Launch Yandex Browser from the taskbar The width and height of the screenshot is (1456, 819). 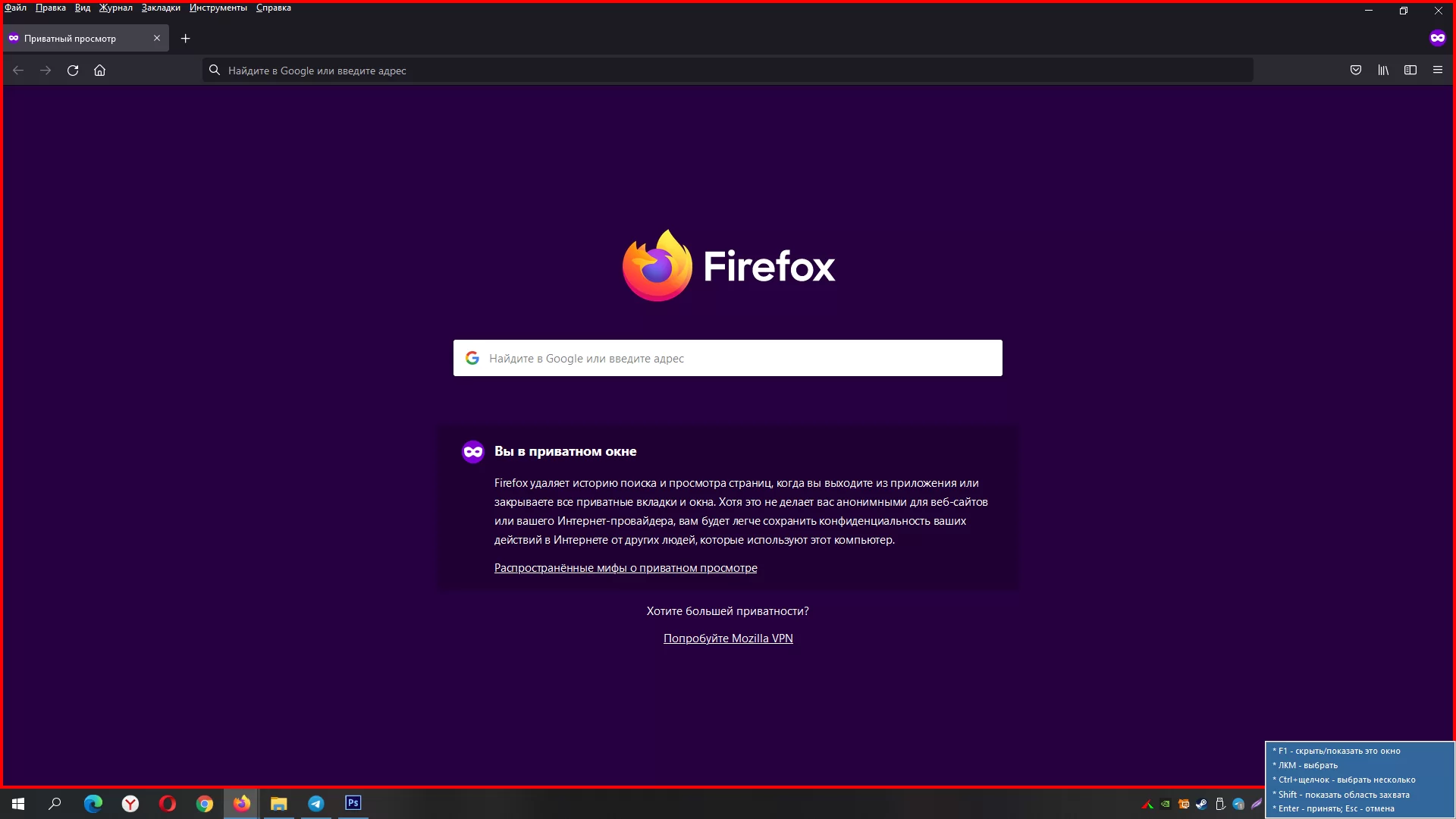coord(130,804)
